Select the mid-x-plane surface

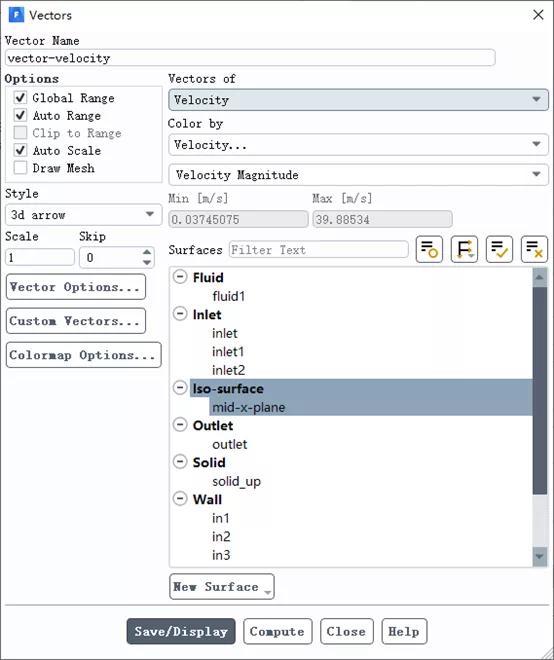pos(248,407)
